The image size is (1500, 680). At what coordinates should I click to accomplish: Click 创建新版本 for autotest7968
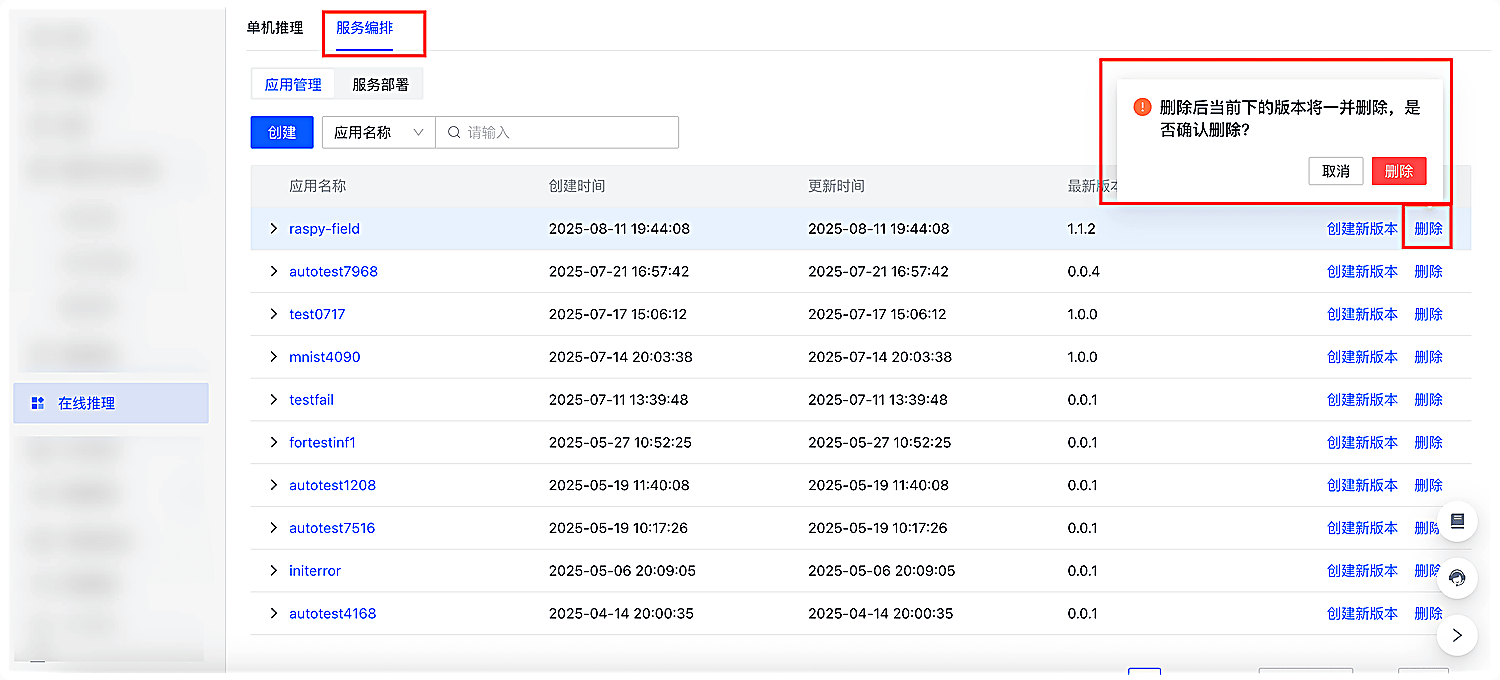[x=1362, y=271]
